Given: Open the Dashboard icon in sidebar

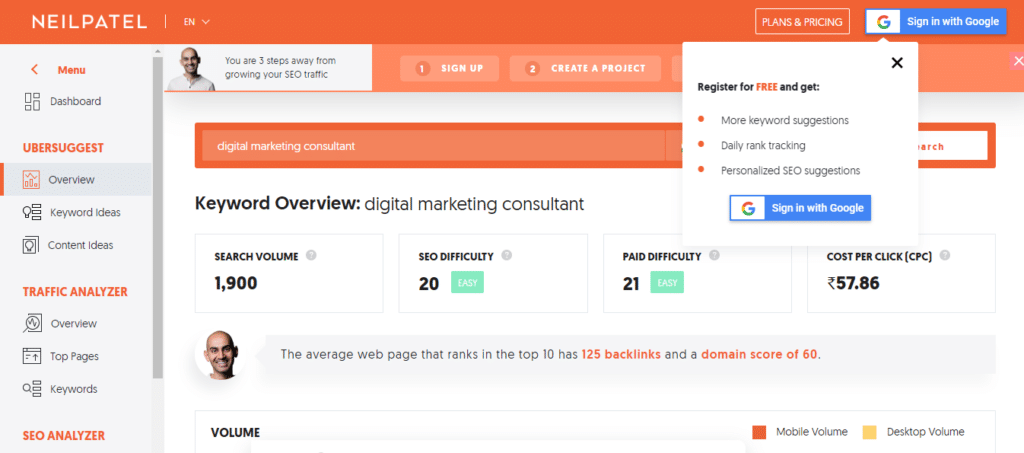Looking at the screenshot, I should (32, 101).
